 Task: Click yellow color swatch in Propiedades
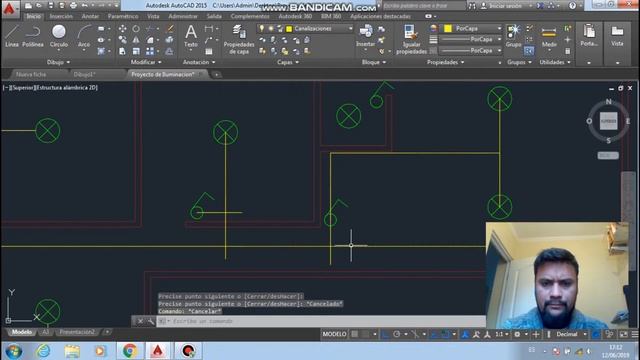click(x=448, y=29)
